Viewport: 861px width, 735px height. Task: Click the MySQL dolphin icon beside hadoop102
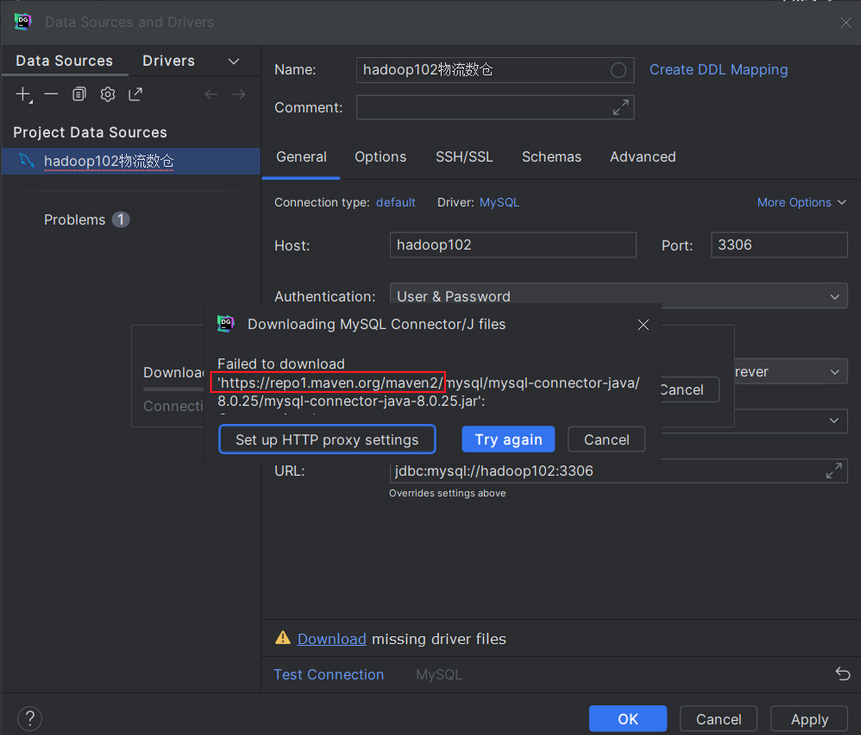point(26,161)
